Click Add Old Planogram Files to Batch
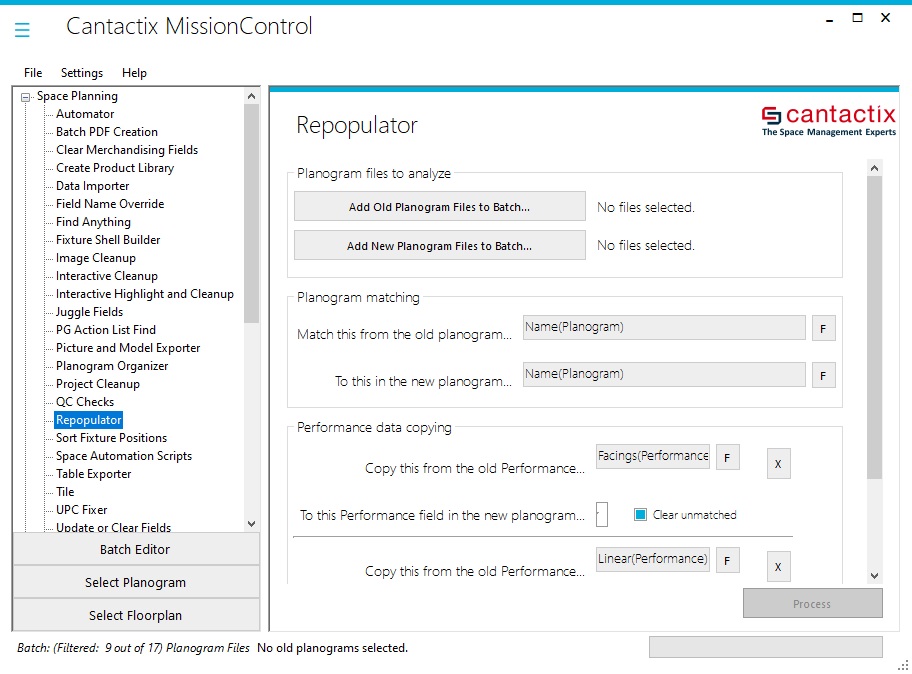Screen dimensions: 912x674 click(x=439, y=207)
